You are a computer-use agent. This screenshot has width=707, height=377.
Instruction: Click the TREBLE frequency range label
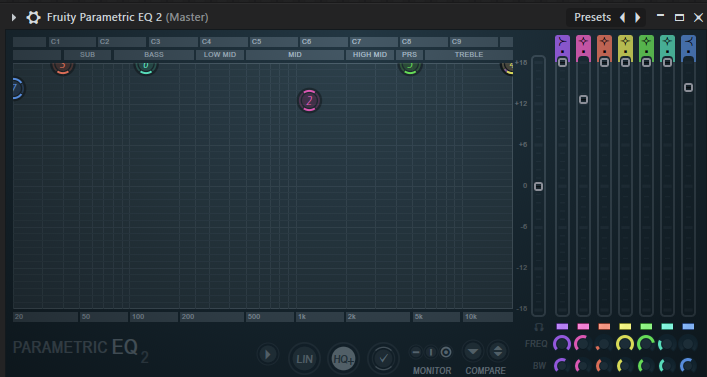point(469,55)
